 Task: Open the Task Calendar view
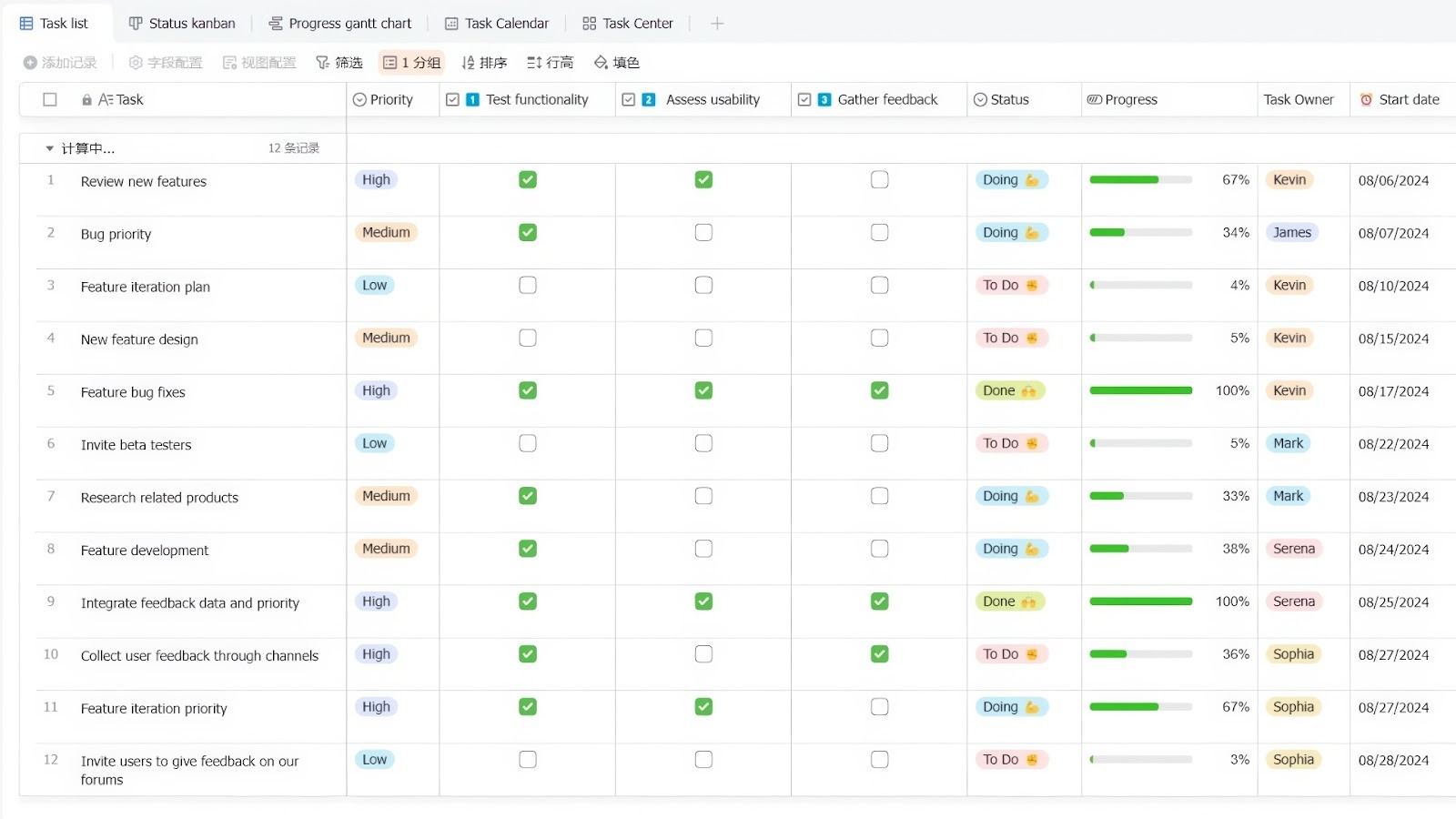pos(496,23)
